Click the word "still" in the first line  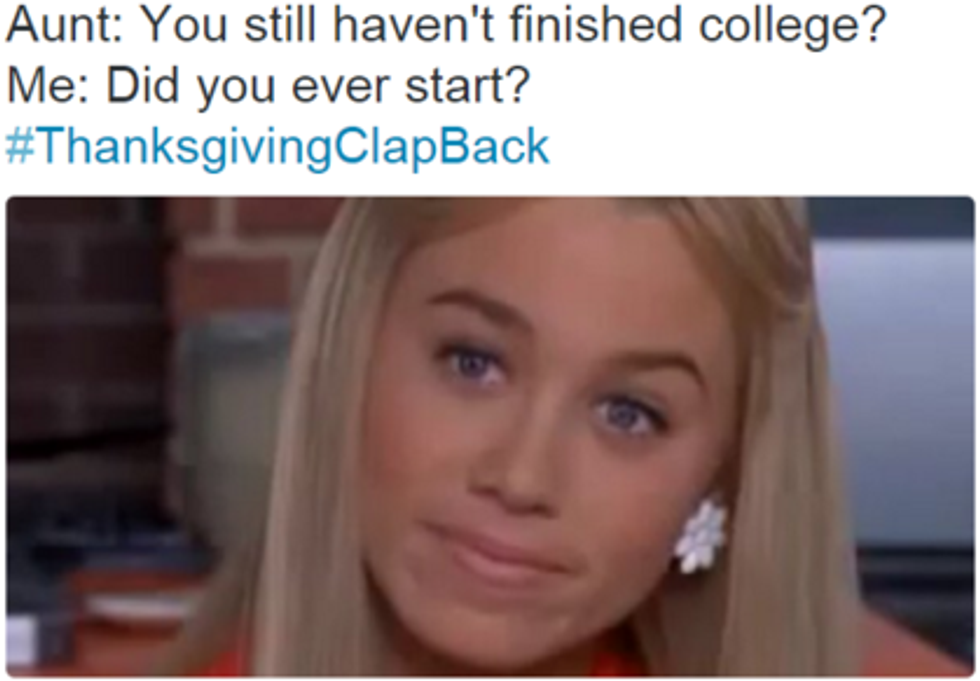279,25
